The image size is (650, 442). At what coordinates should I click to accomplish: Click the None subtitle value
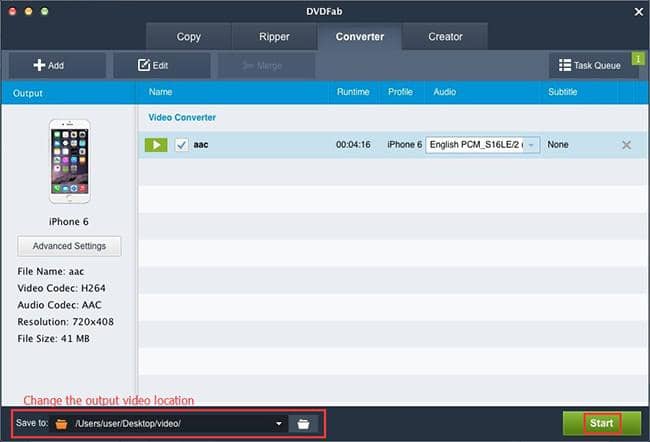558,145
